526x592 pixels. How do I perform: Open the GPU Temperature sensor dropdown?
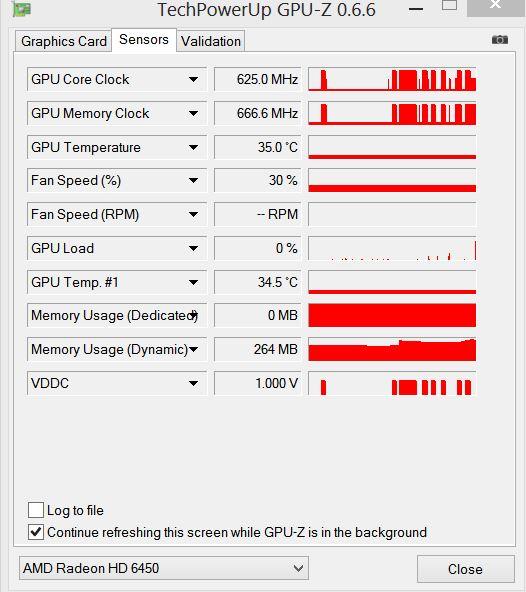193,147
